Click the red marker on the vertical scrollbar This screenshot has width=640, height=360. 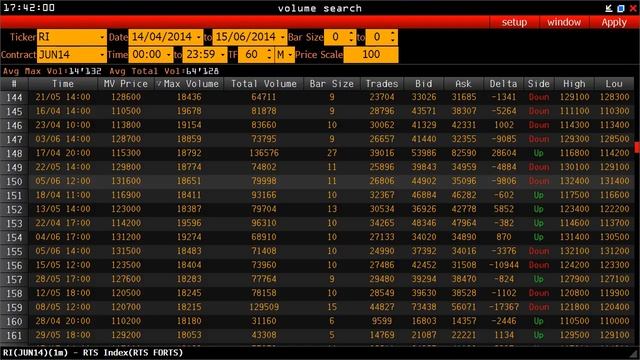637,147
